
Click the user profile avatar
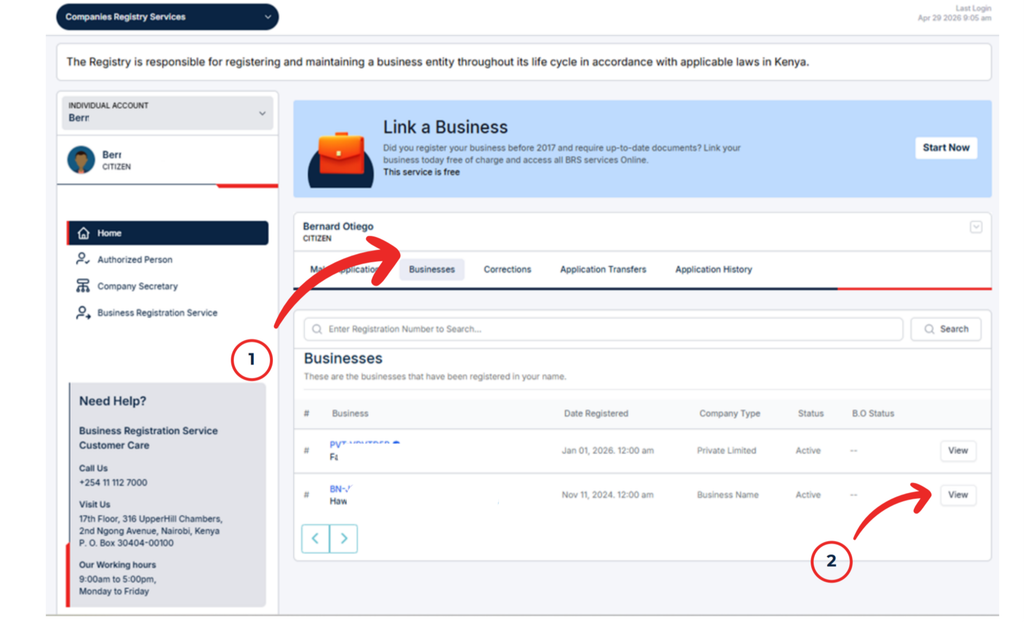click(81, 159)
